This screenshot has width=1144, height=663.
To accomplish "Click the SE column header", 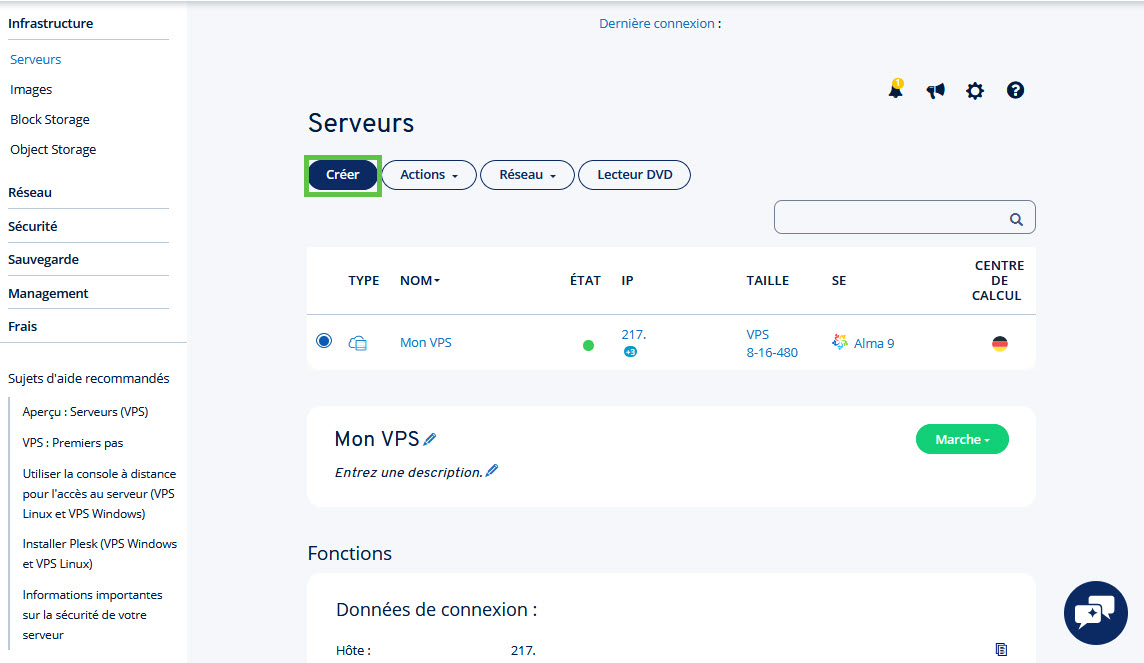I will [x=839, y=281].
